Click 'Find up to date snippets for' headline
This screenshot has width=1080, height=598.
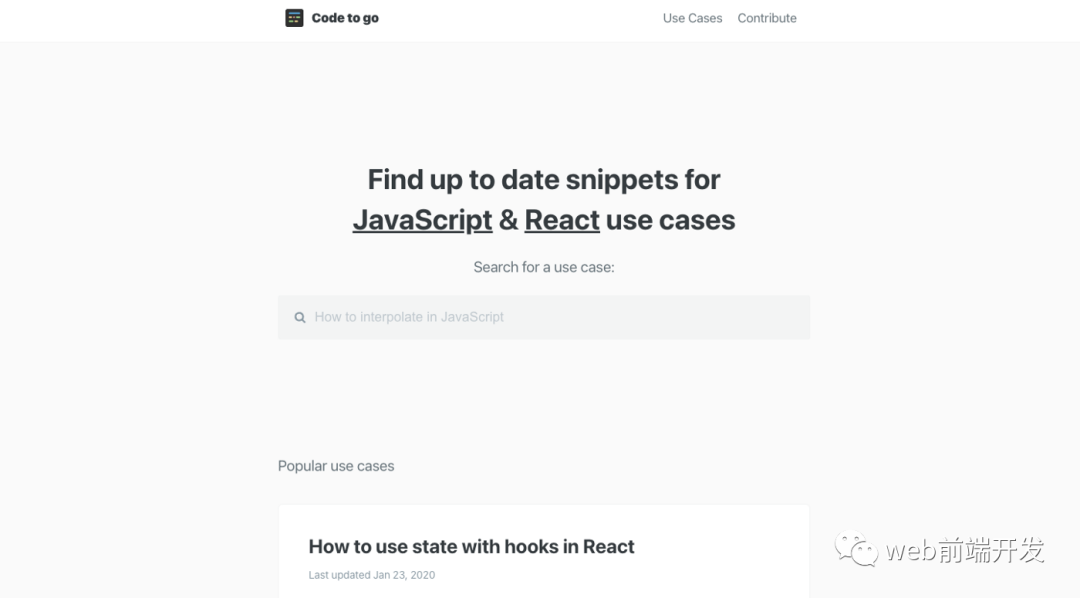544,180
